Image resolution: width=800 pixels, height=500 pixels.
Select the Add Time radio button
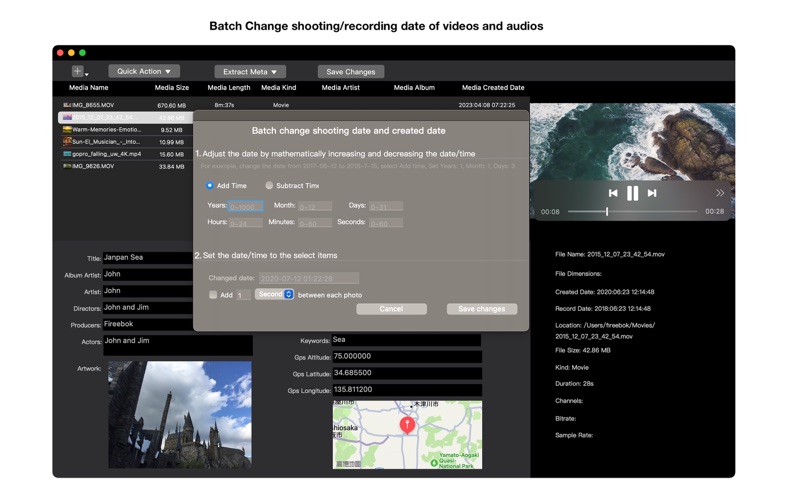[x=209, y=186]
